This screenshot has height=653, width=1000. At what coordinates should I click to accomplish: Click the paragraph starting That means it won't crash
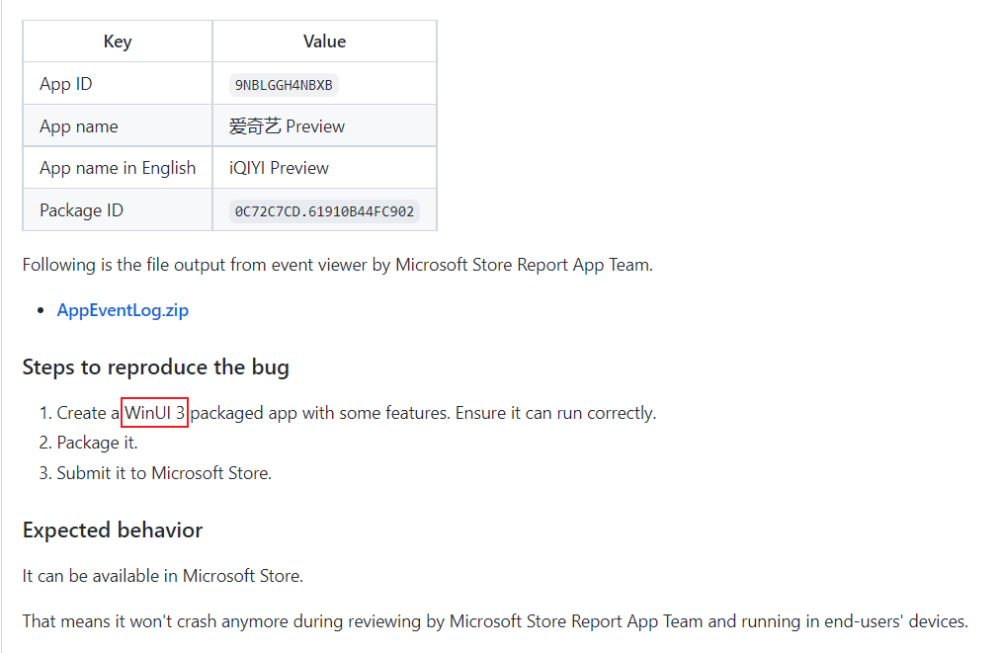point(495,621)
